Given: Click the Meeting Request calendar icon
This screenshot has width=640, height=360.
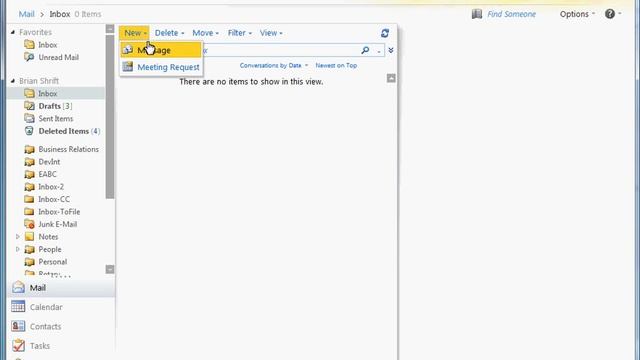Looking at the screenshot, I should pos(128,67).
